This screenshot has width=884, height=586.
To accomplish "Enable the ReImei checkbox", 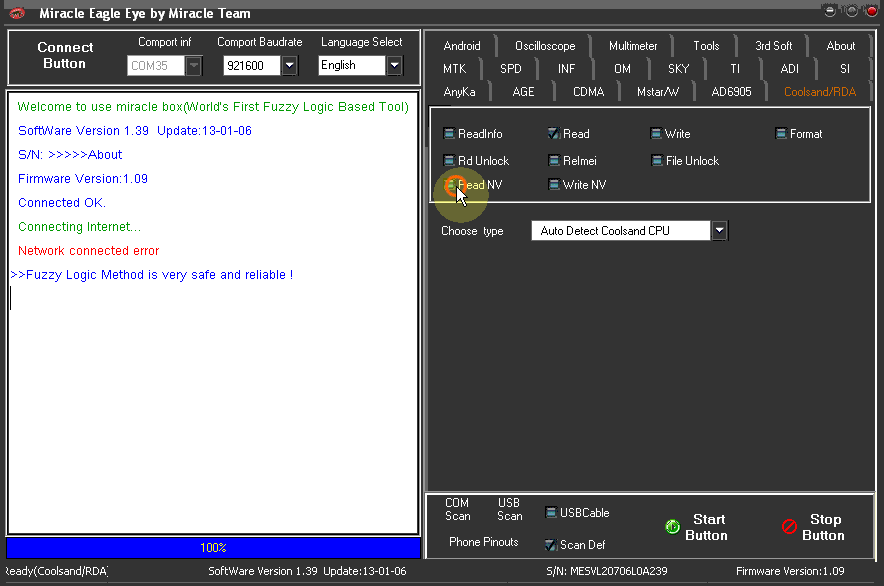I will point(554,161).
